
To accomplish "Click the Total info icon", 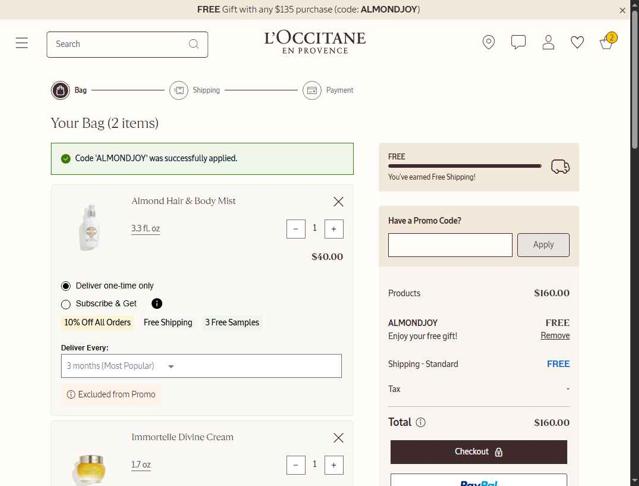I will 421,422.
